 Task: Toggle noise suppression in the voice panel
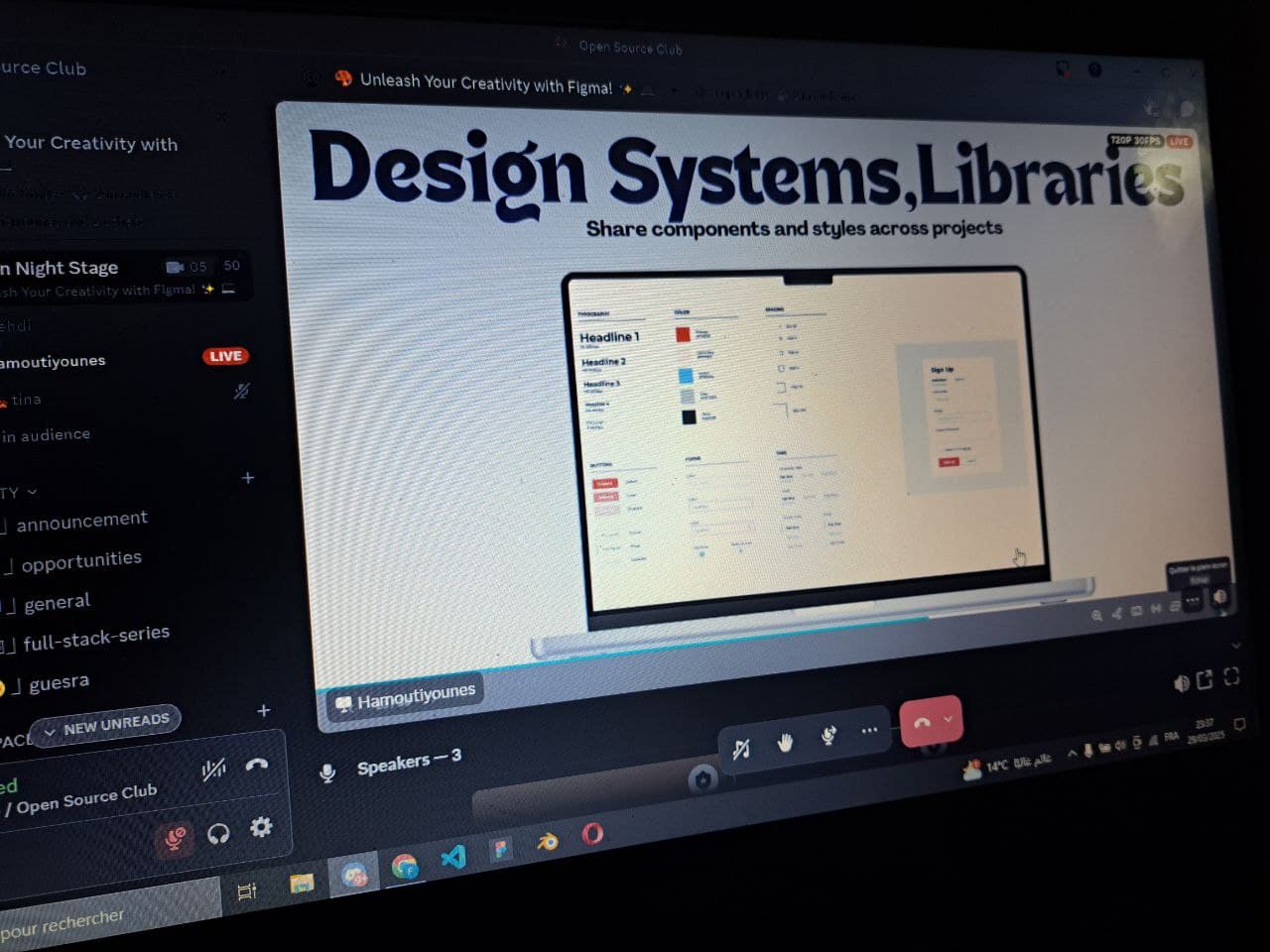[213, 770]
